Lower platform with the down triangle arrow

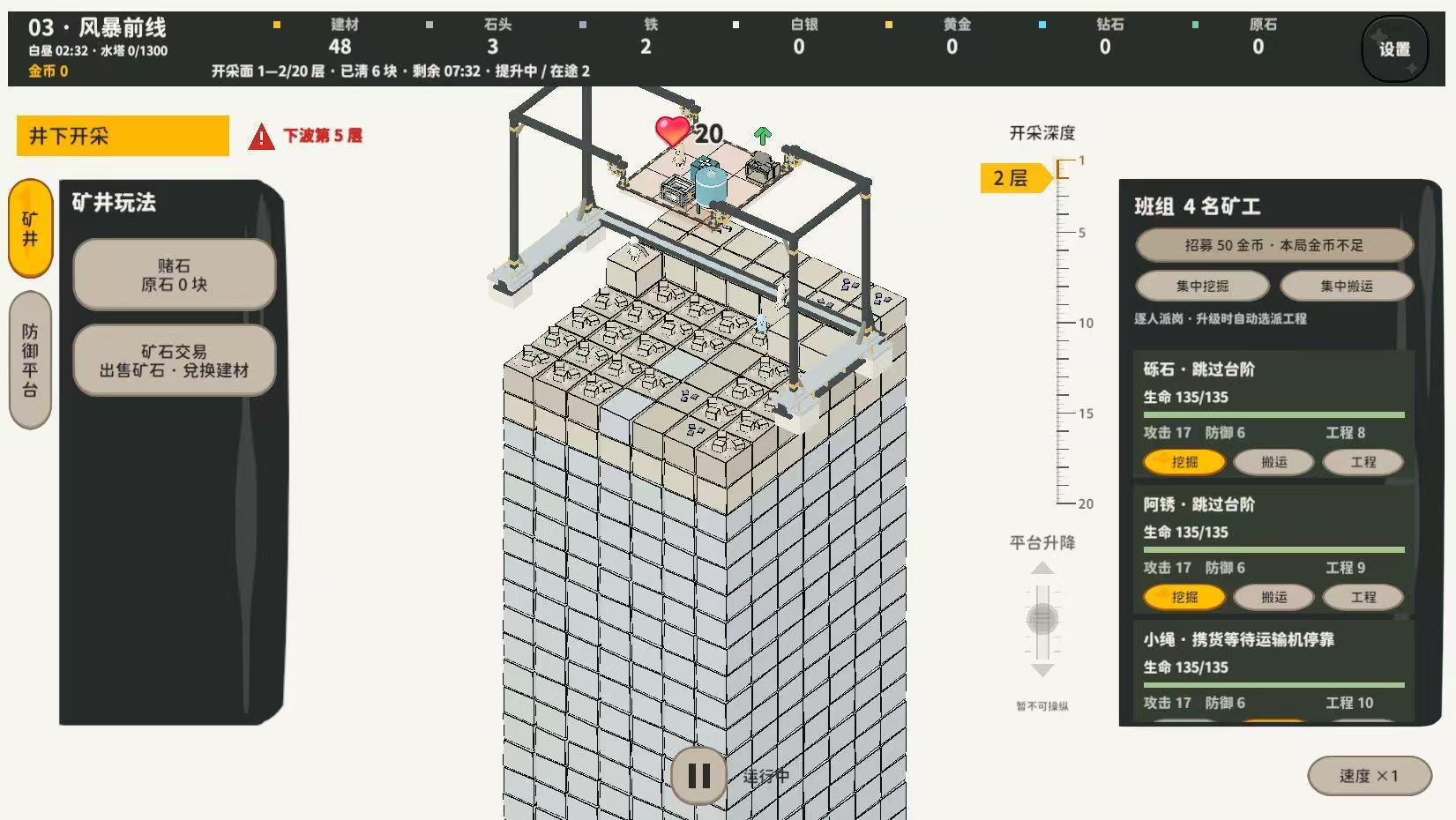point(1042,670)
